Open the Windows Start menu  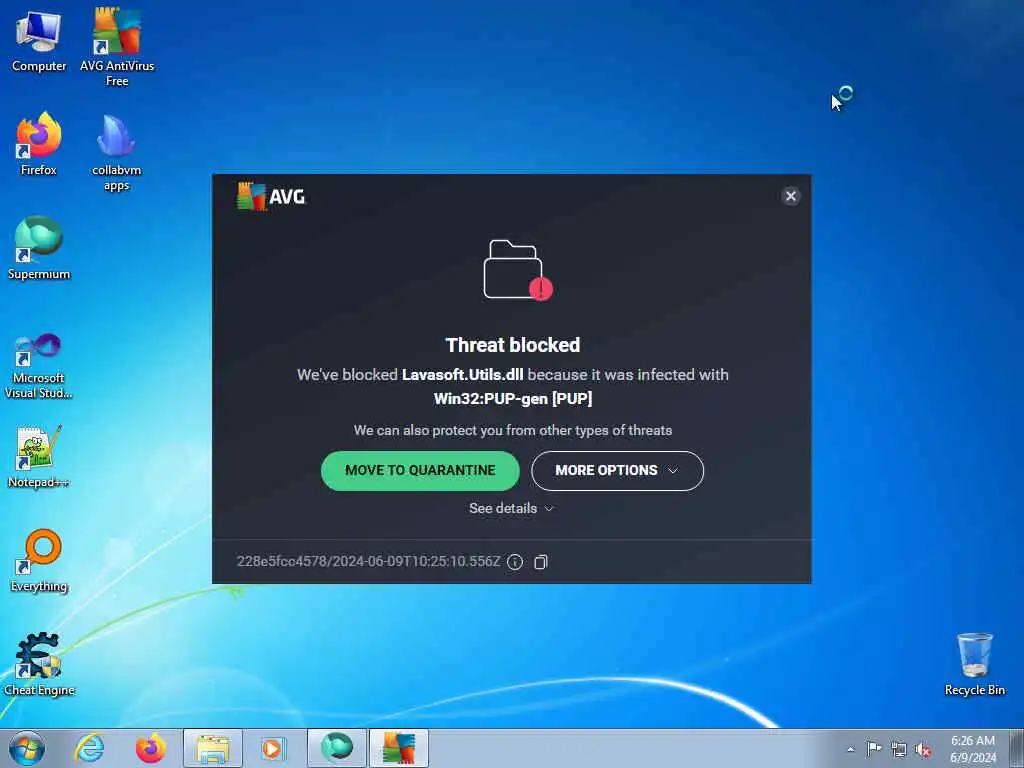pos(27,748)
